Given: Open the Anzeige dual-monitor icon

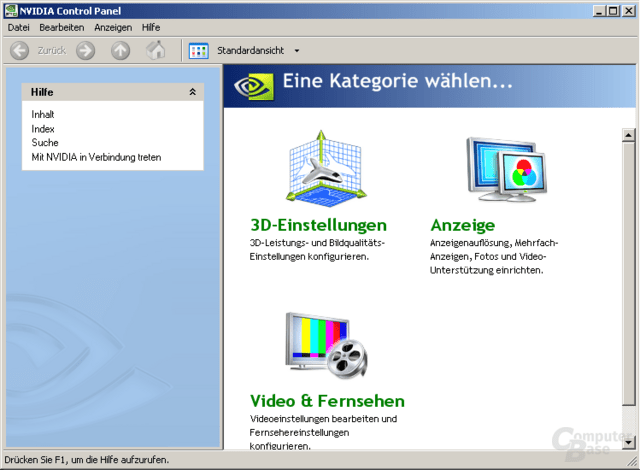Looking at the screenshot, I should coord(507,169).
